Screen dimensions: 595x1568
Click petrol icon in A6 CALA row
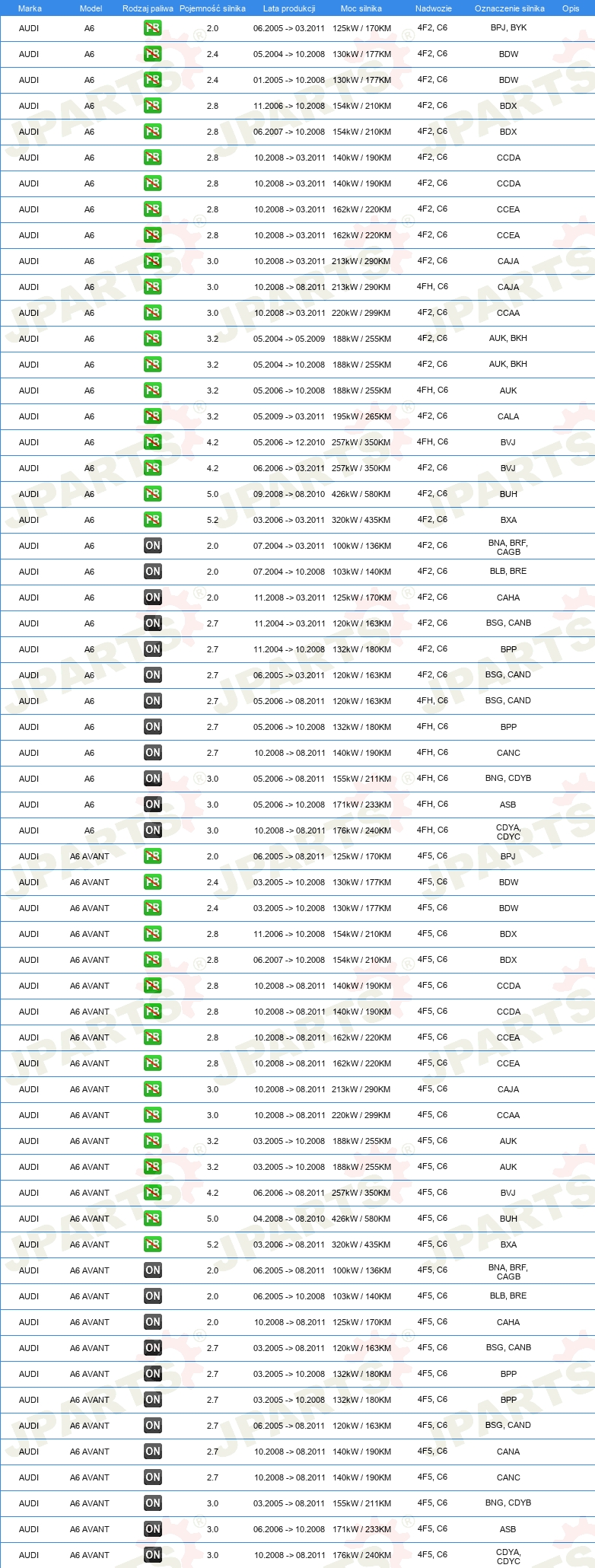(152, 416)
